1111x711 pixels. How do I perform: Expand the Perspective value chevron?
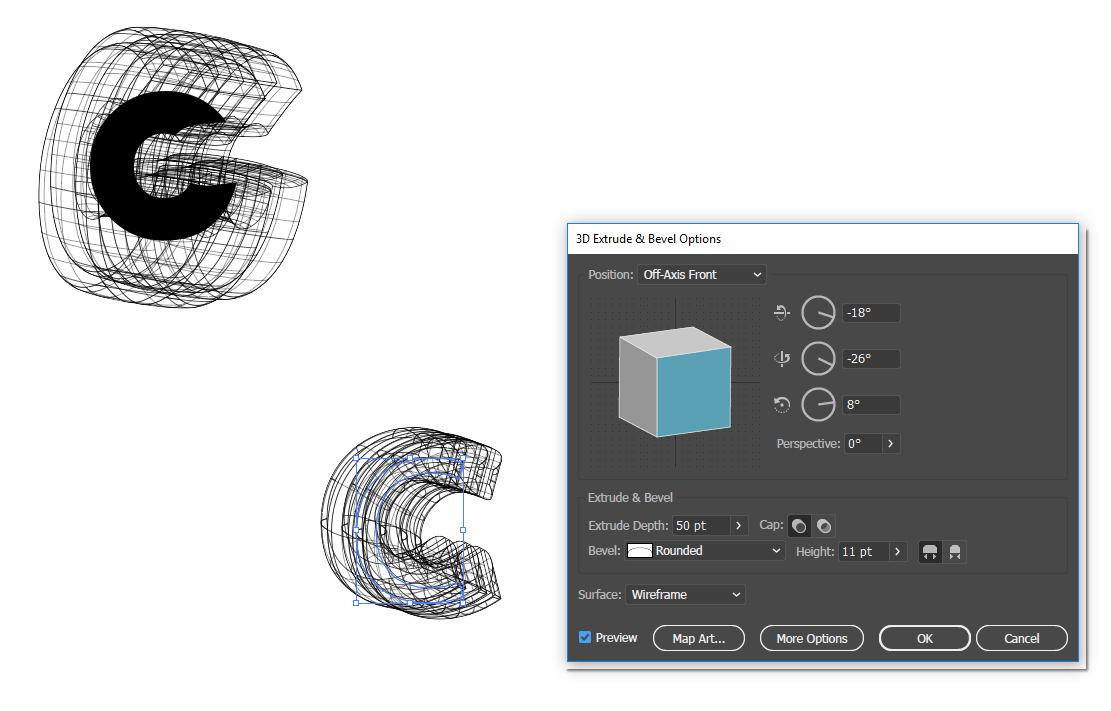(890, 443)
